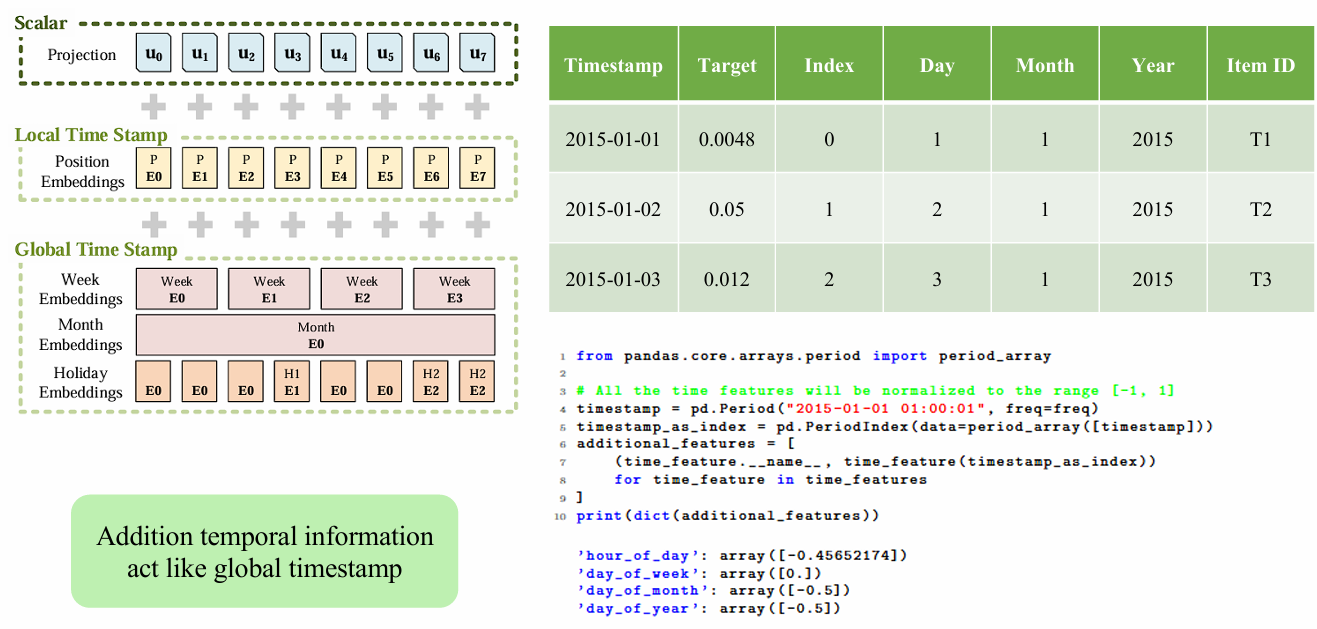Screen dimensions: 1317x629
Task: Pick the Week E3 embedding block
Action: (454, 289)
